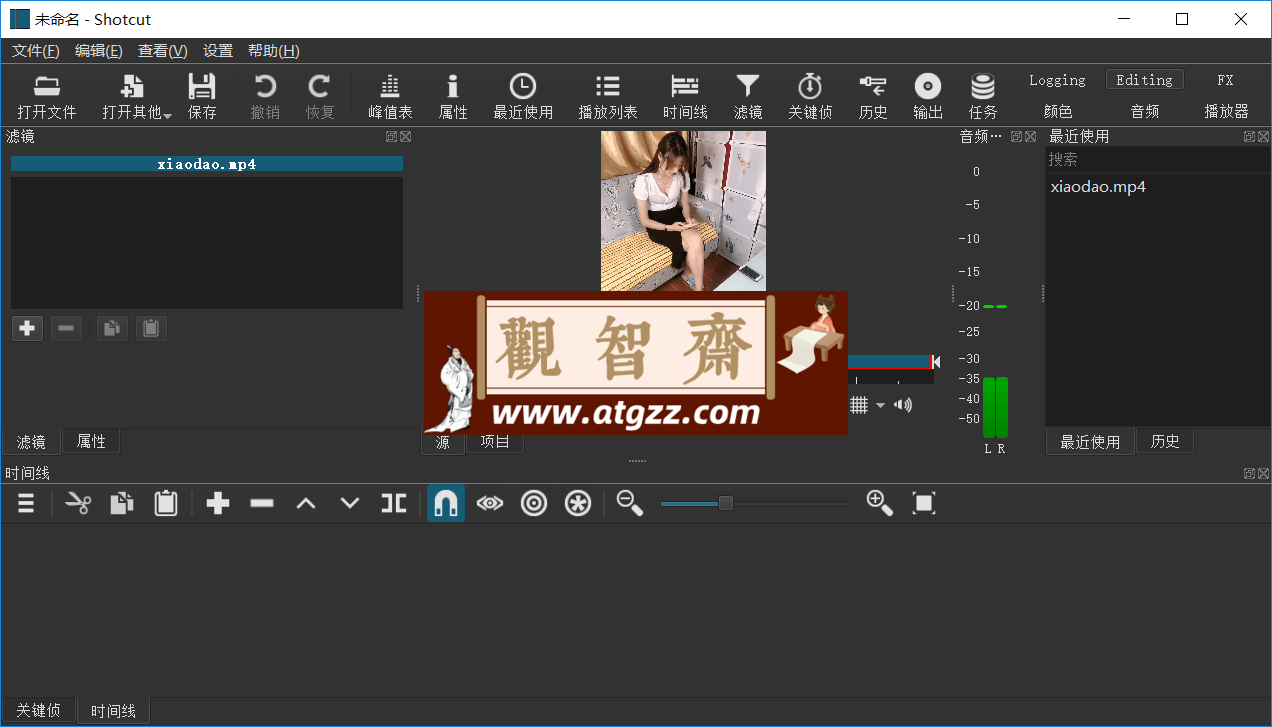Switch to FX layout

coord(1225,80)
